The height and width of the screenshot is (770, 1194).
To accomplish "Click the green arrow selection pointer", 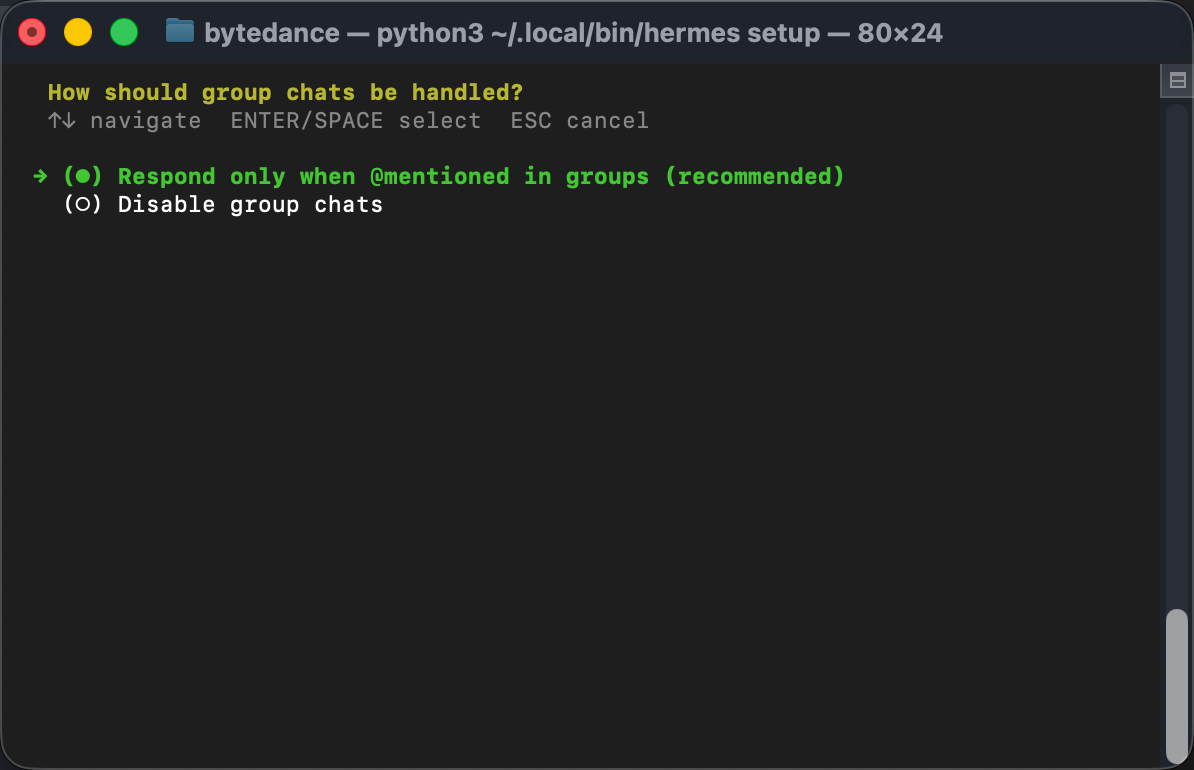I will coord(40,176).
